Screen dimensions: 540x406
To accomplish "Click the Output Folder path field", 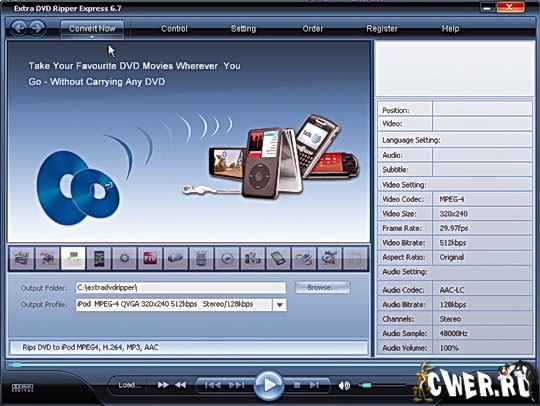I will pyautogui.click(x=181, y=288).
